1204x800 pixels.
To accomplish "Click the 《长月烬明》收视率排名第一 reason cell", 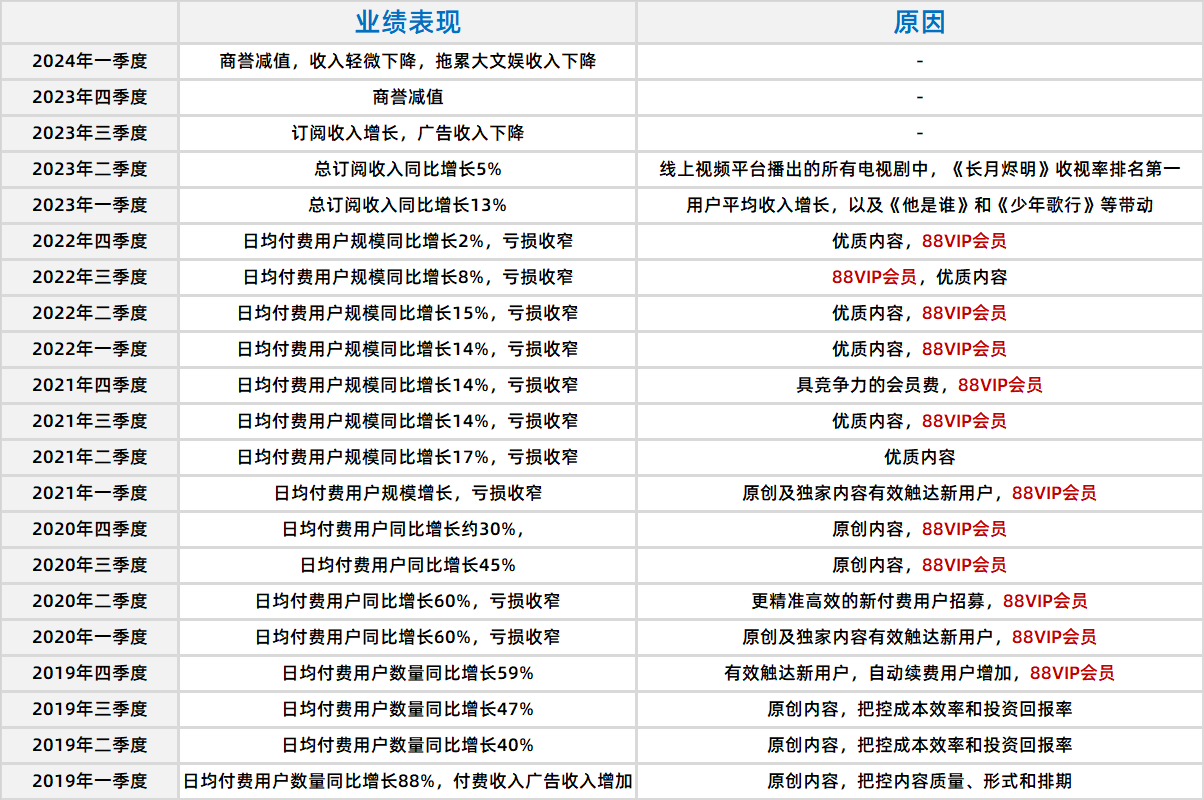I will coord(920,169).
